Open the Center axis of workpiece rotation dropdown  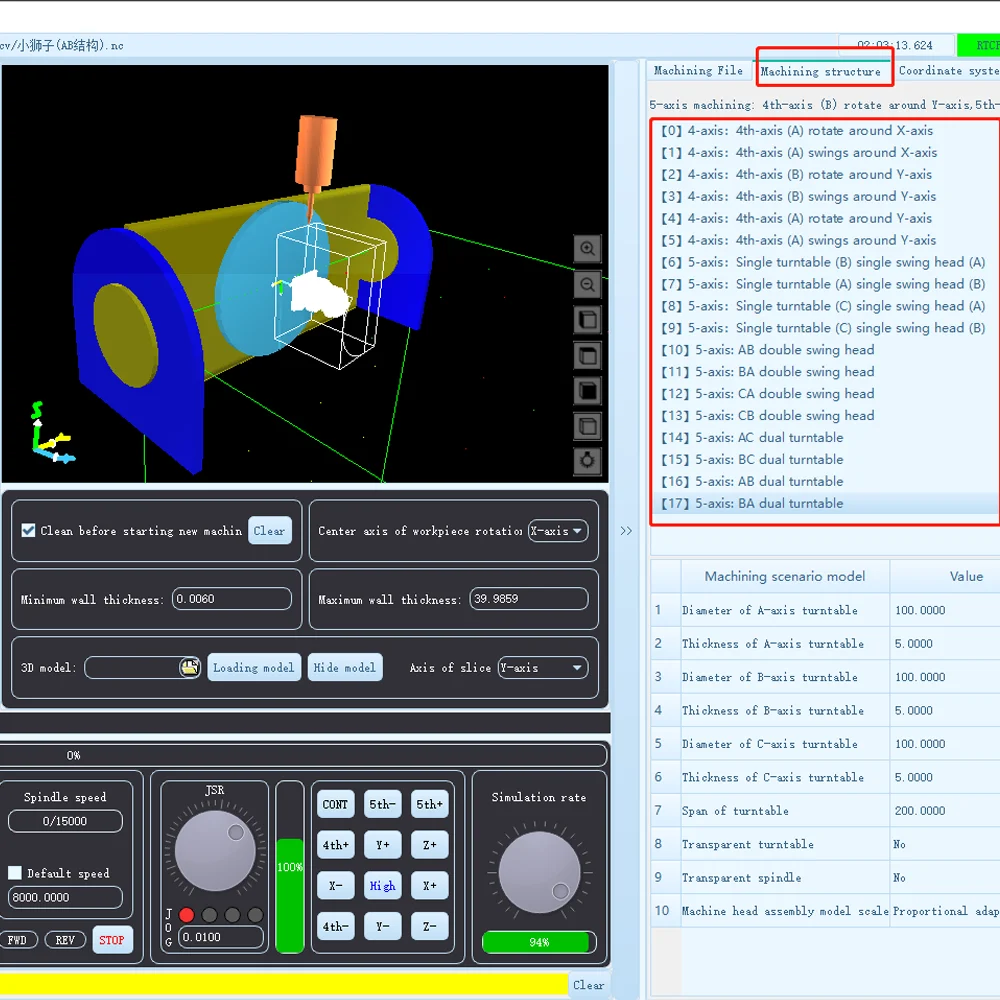558,531
